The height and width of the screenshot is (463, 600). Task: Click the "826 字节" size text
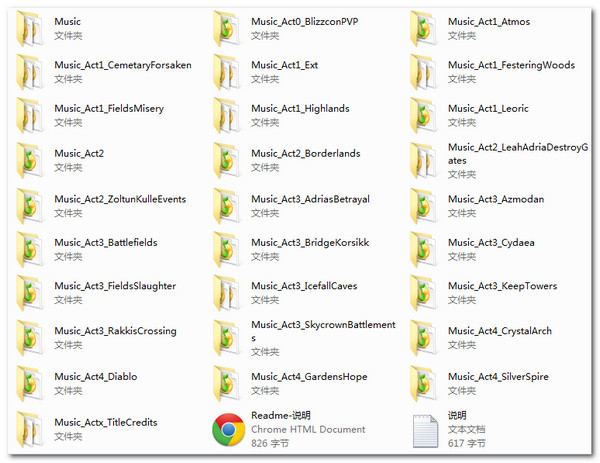(x=270, y=444)
